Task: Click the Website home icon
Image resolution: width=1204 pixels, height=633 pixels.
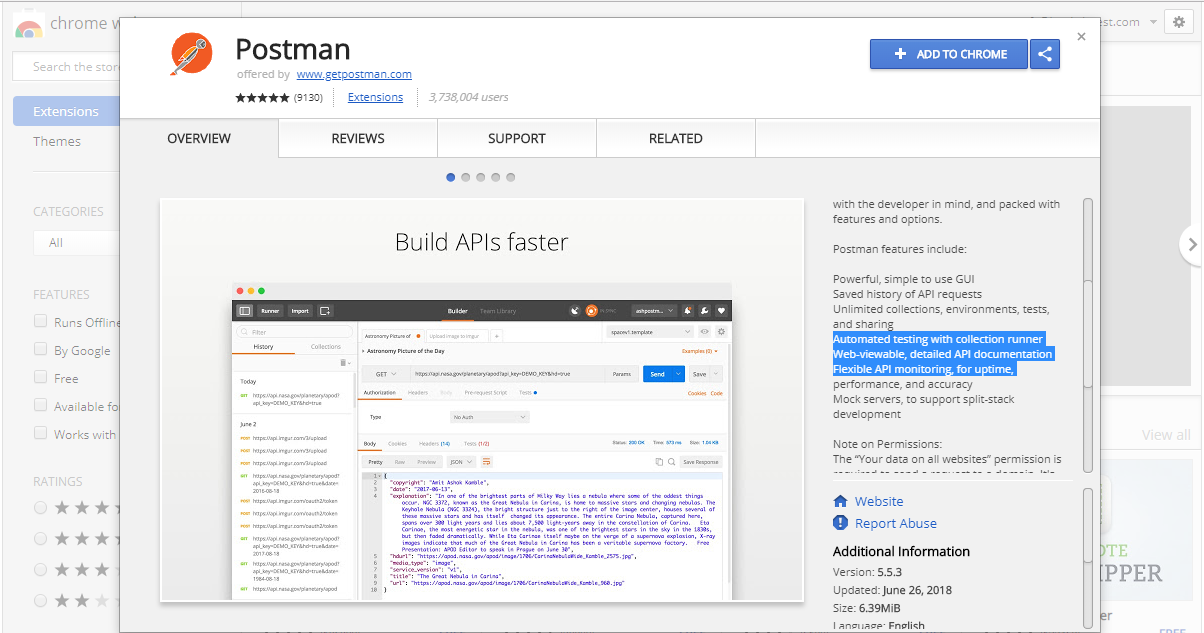Action: tap(839, 502)
